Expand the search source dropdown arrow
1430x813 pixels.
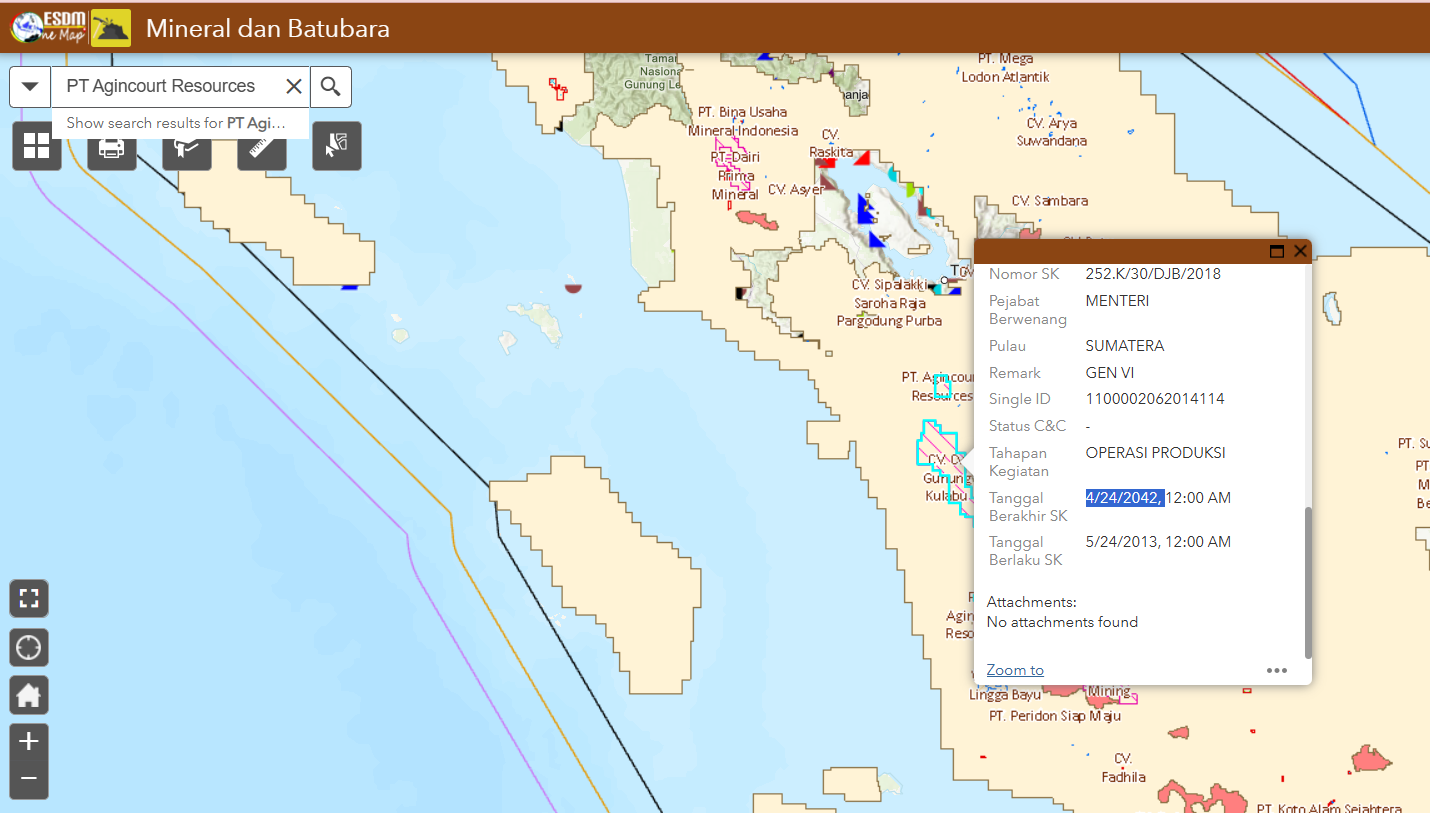tap(30, 87)
